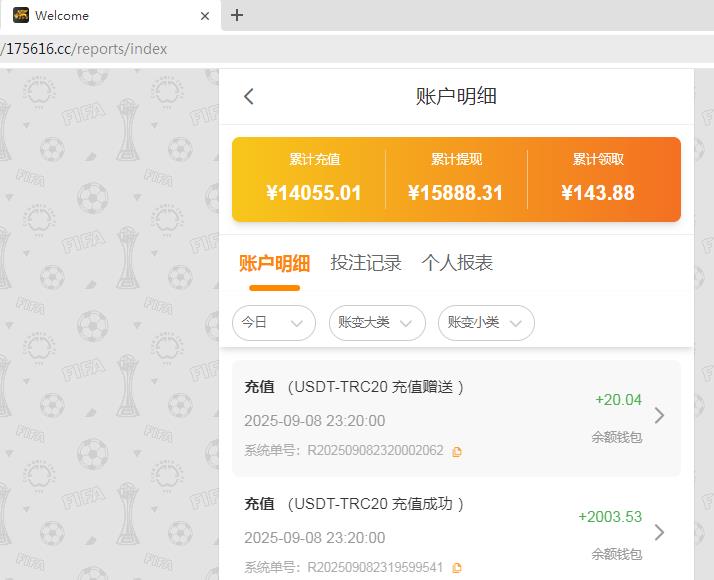
Task: Select the 账户明细 tab
Action: [x=274, y=263]
